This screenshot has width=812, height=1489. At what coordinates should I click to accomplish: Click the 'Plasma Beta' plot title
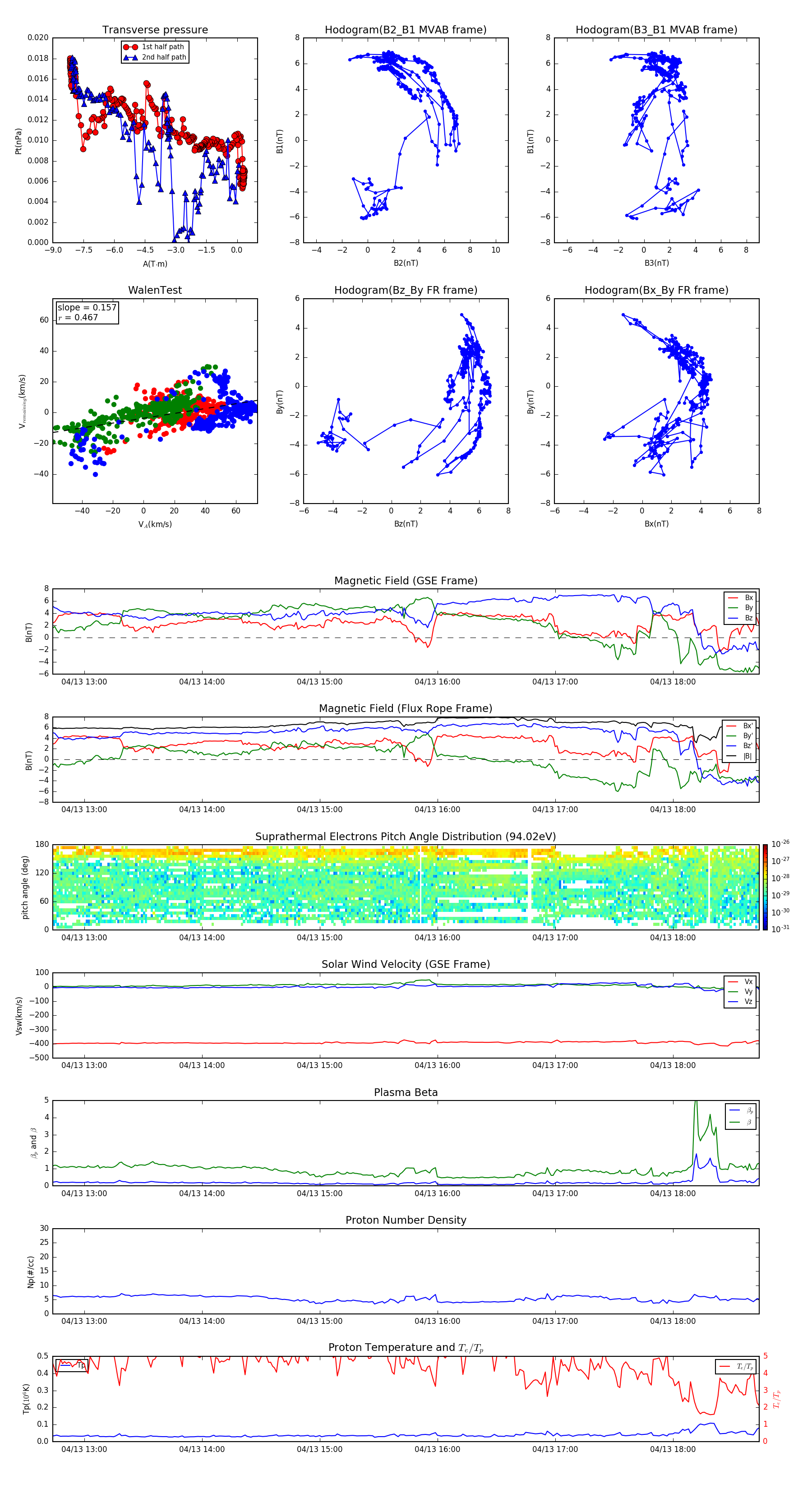pos(406,1093)
